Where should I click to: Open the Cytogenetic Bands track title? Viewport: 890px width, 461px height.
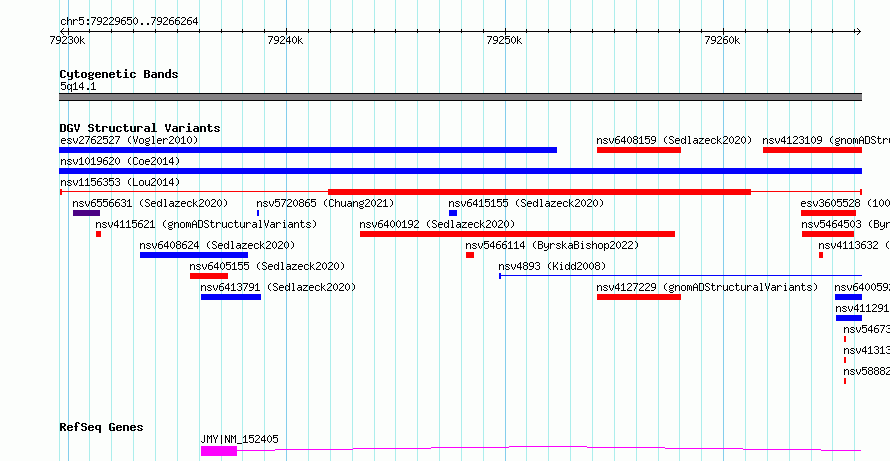coord(119,74)
